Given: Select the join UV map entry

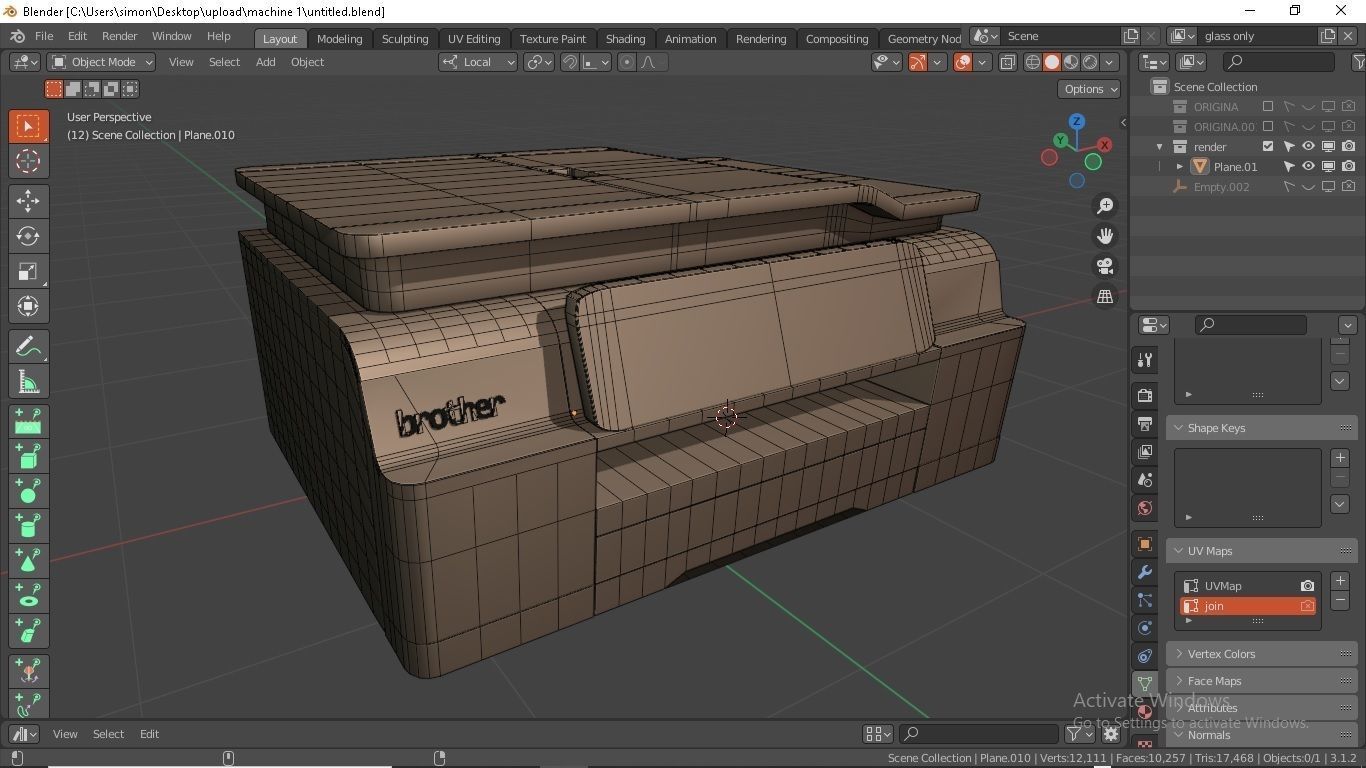Looking at the screenshot, I should [1213, 605].
